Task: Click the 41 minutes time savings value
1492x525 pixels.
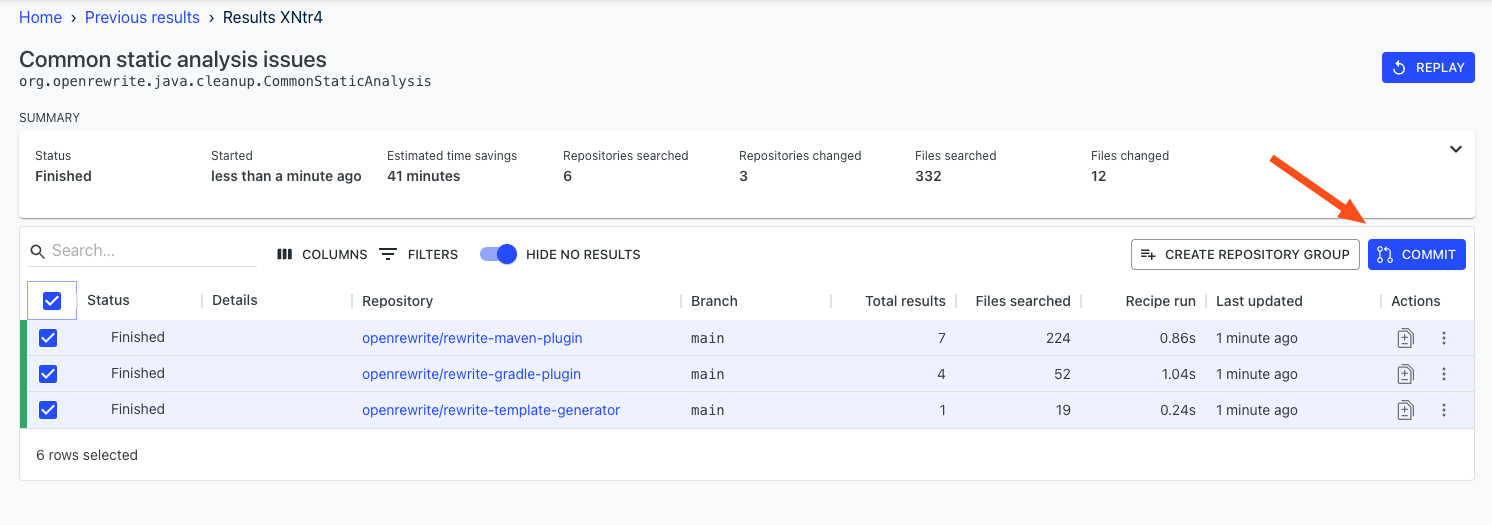Action: 424,176
